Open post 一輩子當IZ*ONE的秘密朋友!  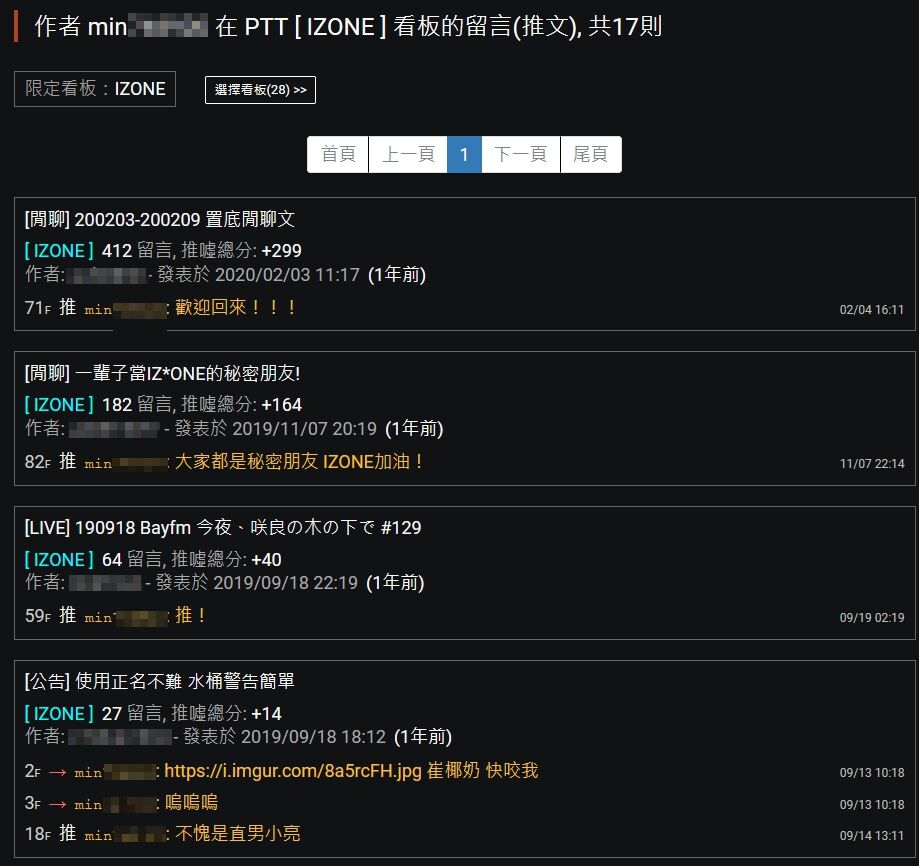[x=162, y=373]
